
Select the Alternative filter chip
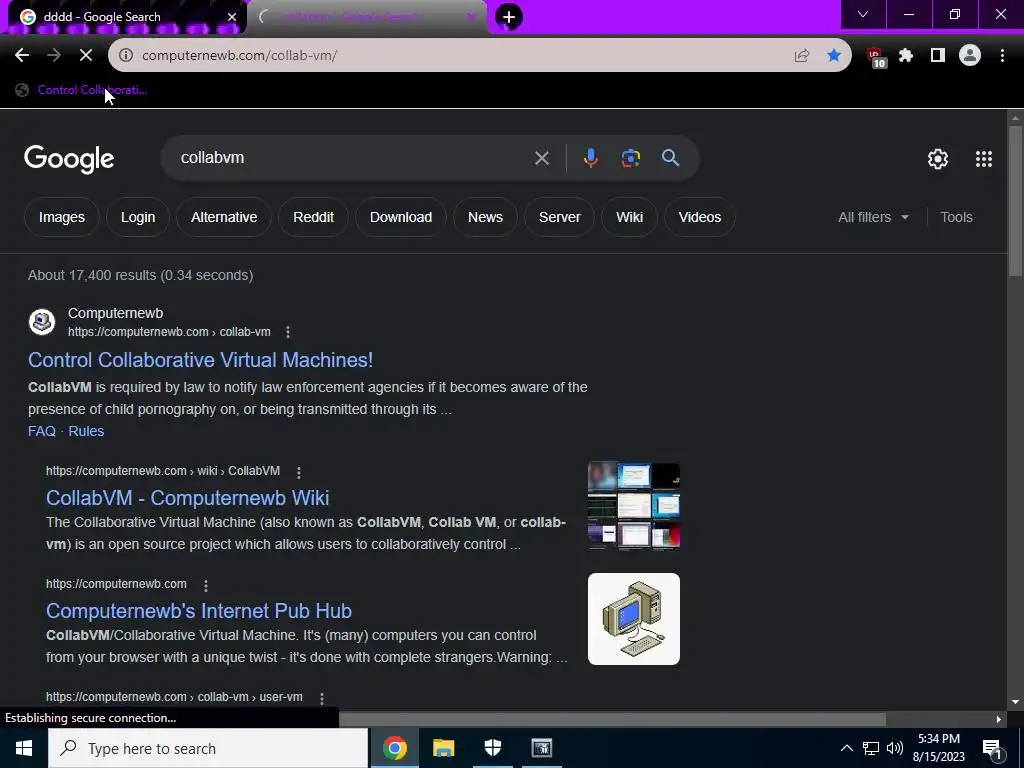coord(224,217)
